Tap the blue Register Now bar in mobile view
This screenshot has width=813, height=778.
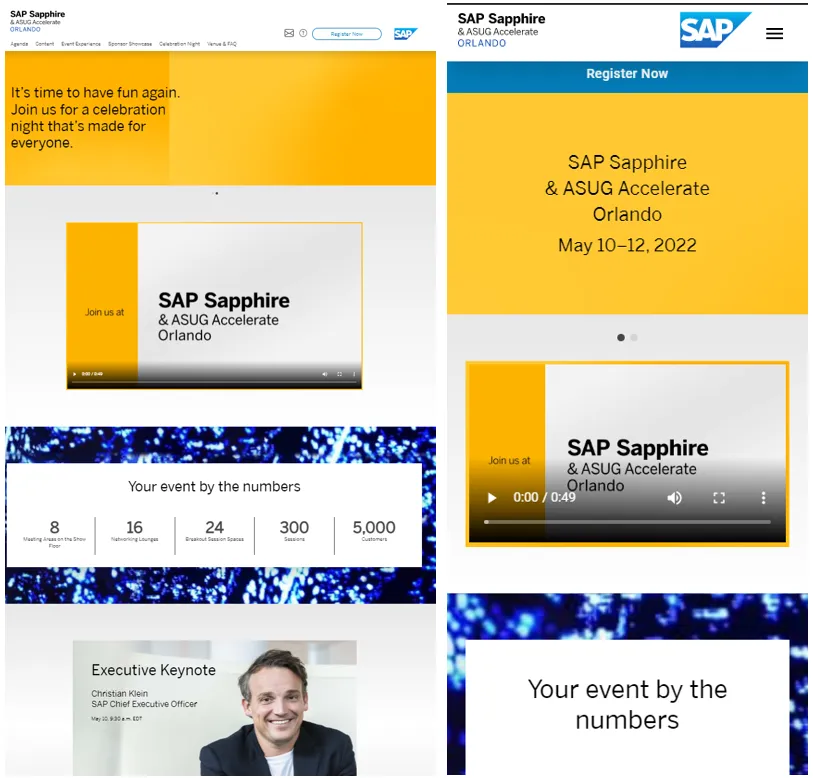[x=627, y=75]
